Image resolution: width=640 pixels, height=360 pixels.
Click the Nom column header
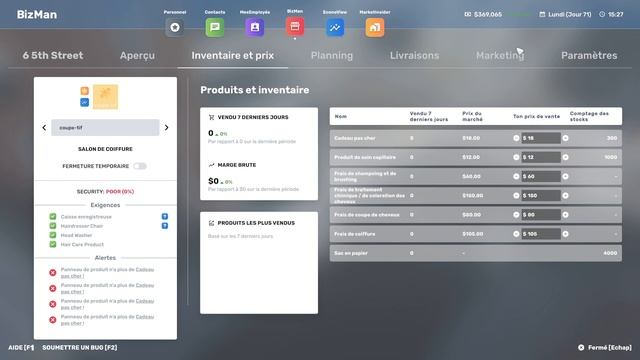[341, 116]
